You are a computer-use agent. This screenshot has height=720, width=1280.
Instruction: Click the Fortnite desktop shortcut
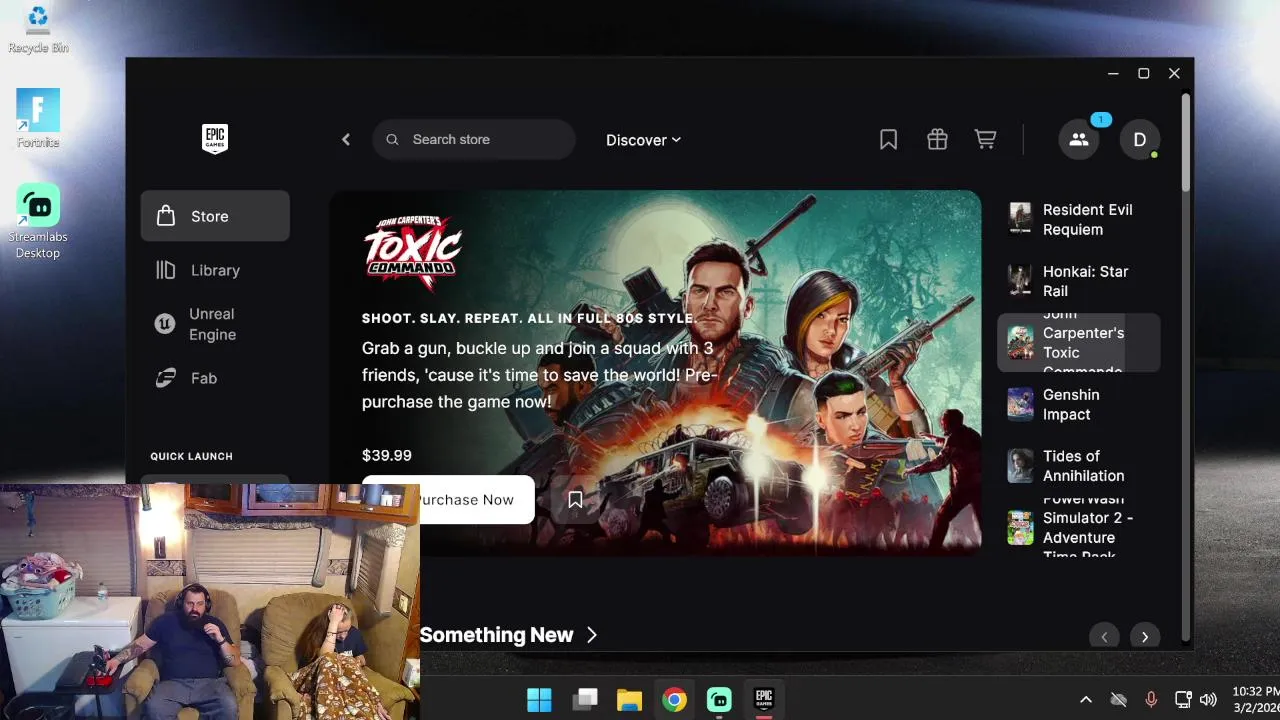coord(38,119)
